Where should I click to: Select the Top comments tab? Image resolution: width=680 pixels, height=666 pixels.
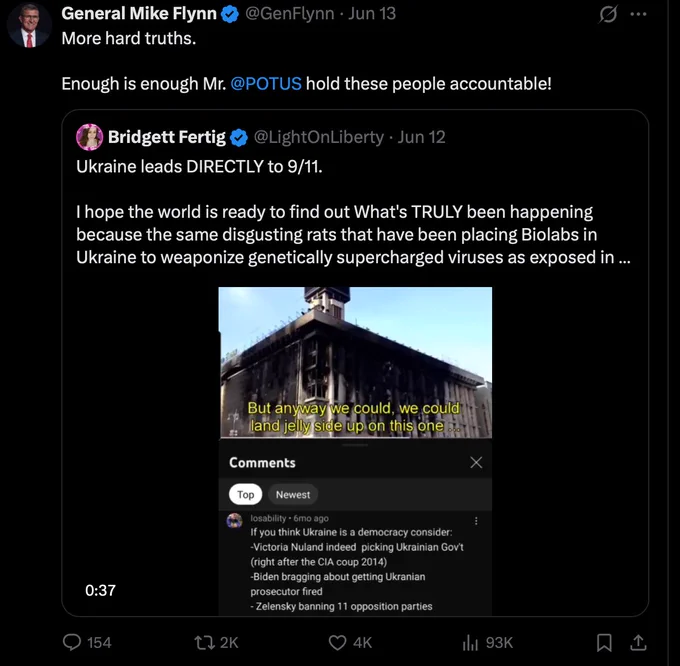coord(245,494)
